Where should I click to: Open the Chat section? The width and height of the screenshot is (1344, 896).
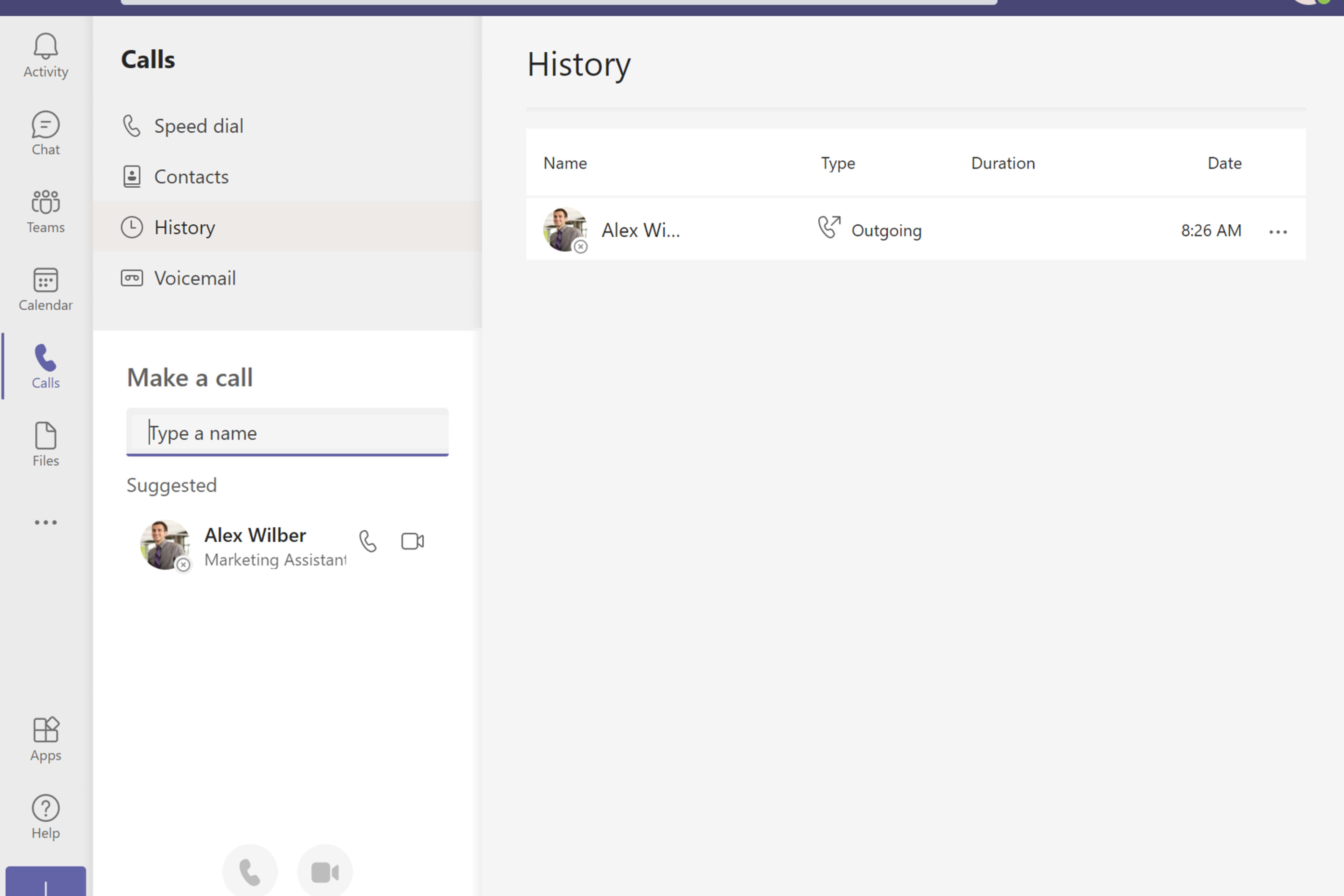pyautogui.click(x=46, y=133)
